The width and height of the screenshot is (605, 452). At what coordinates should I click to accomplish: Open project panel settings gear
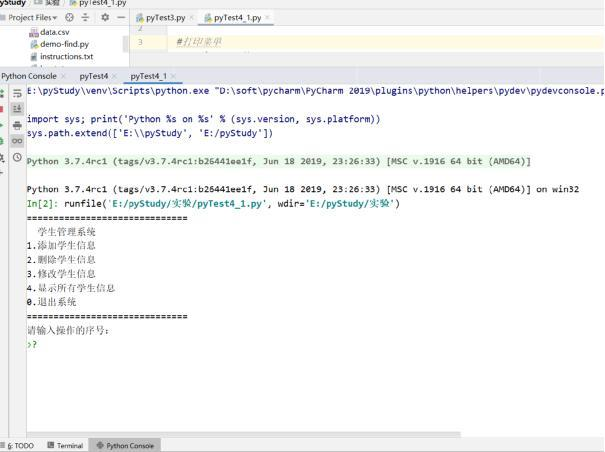pyautogui.click(x=105, y=17)
